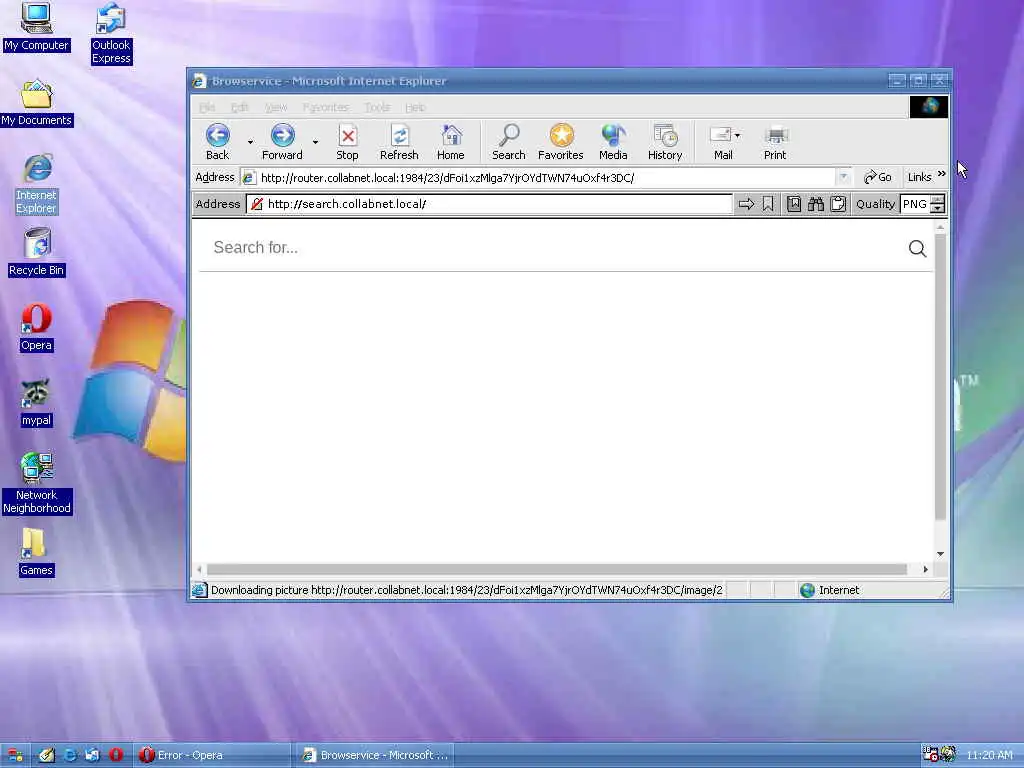1024x768 pixels.
Task: Select the Recycle Bin desktop icon
Action: click(x=37, y=252)
